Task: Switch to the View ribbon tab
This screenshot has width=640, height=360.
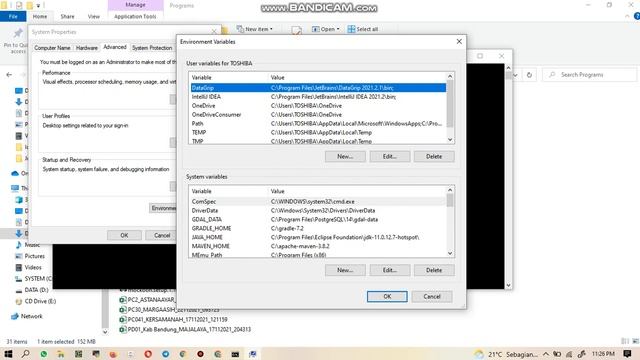Action: [93, 16]
